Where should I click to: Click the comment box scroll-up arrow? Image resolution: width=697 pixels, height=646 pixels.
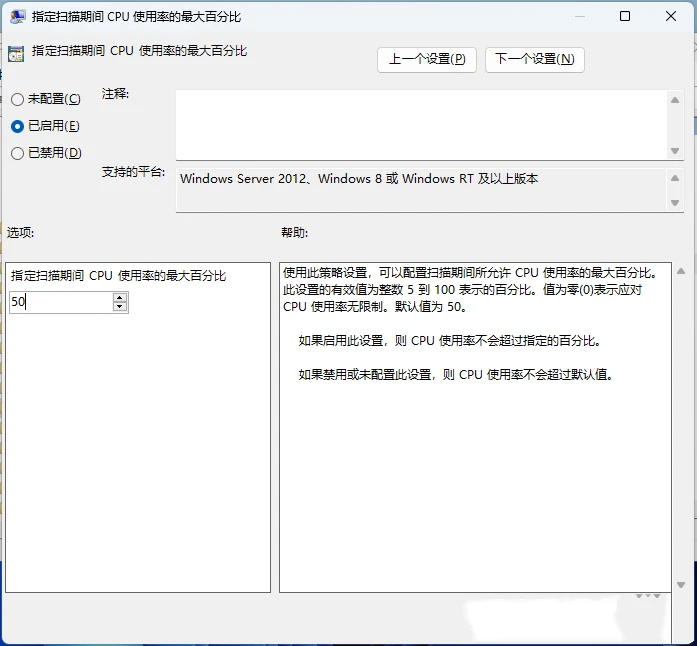point(675,100)
